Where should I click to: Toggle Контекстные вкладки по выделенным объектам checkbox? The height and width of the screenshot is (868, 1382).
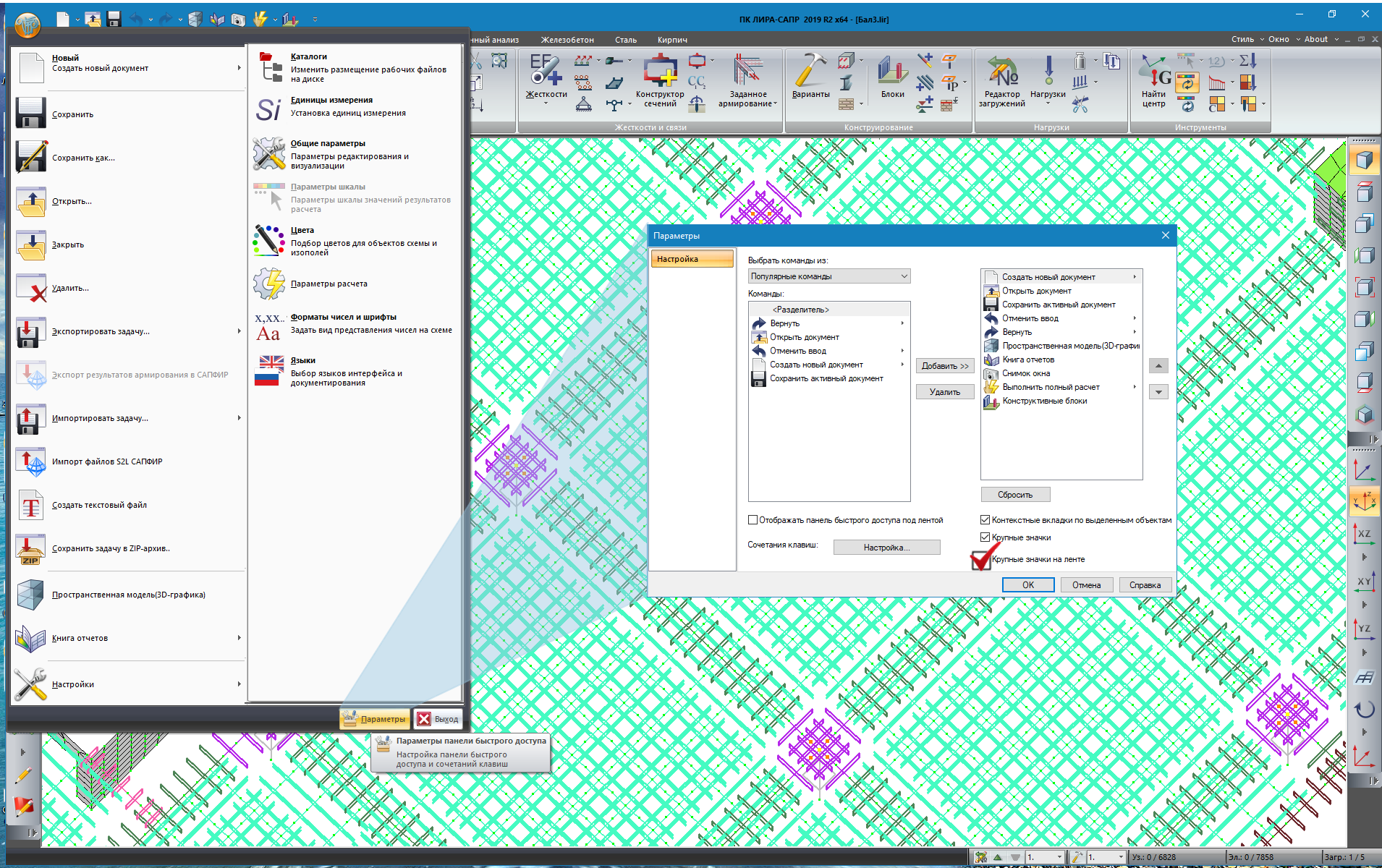click(985, 520)
